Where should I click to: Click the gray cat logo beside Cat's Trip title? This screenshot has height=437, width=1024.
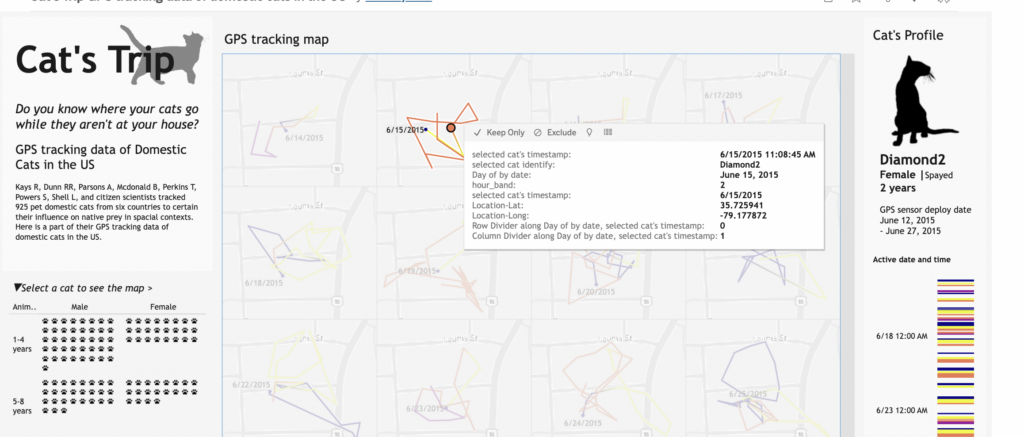click(x=162, y=55)
